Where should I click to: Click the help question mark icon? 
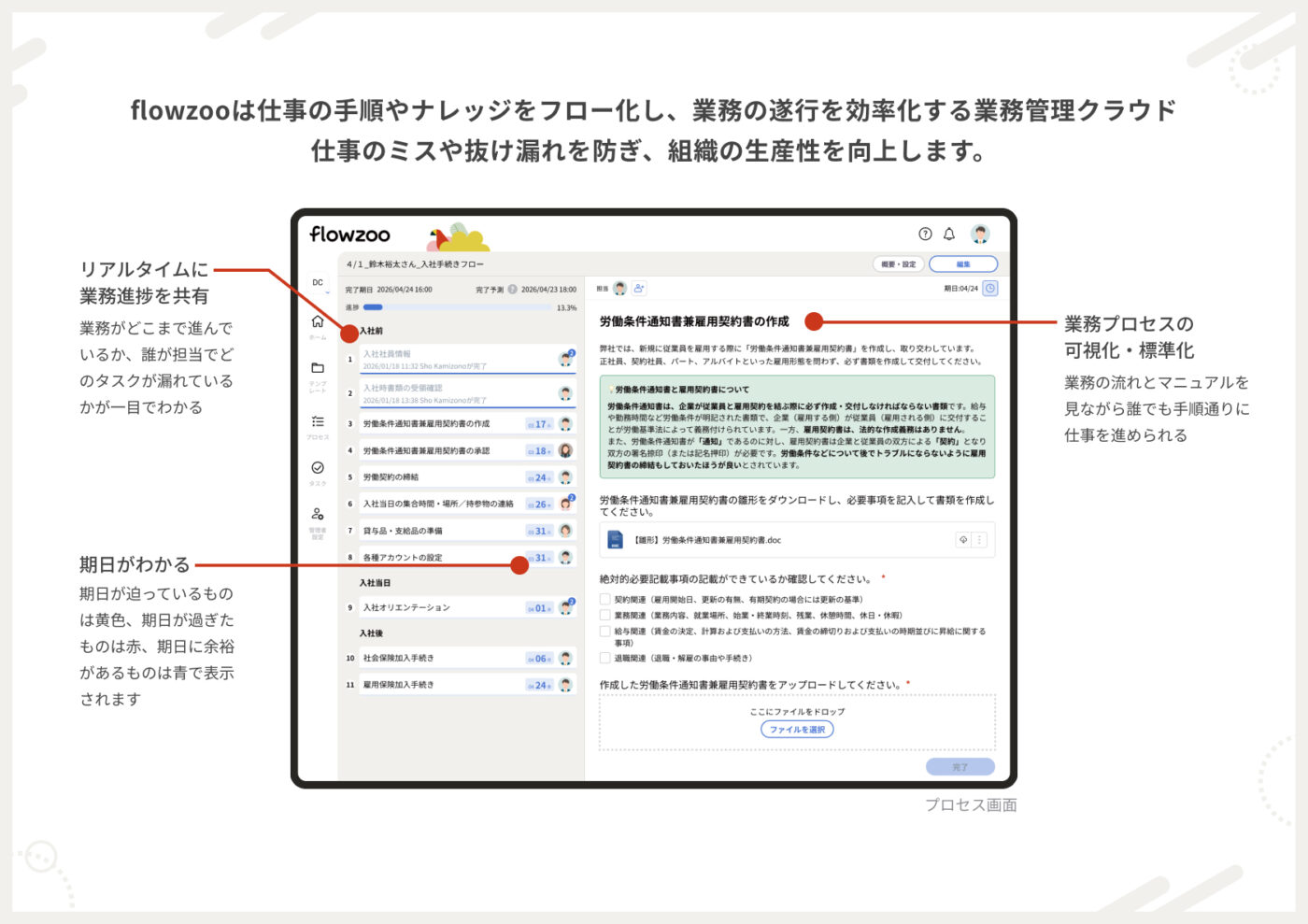tap(925, 235)
